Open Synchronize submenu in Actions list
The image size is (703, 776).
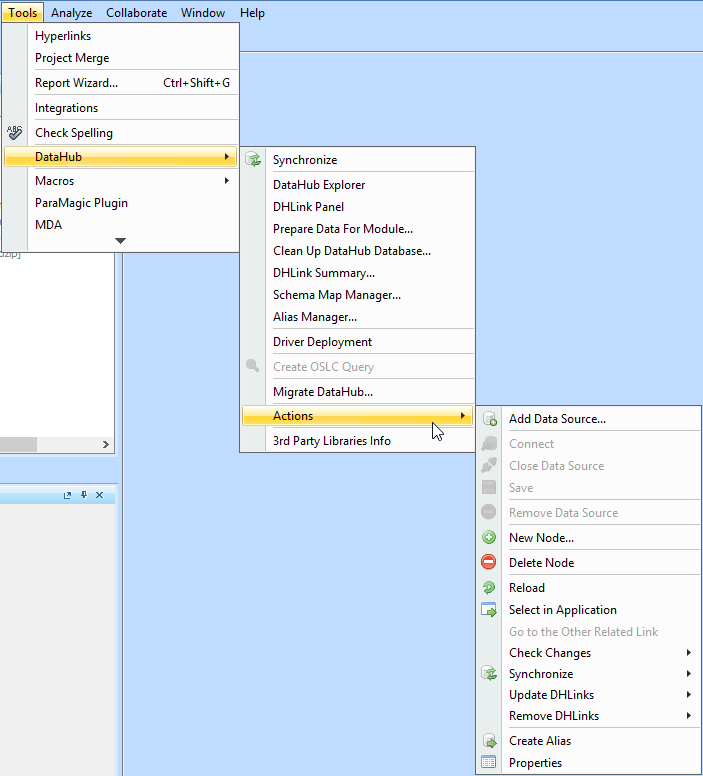689,674
